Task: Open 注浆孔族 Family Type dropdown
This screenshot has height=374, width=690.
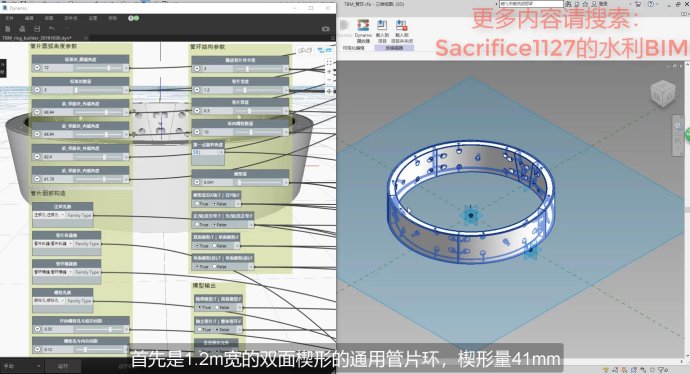Action: (49, 215)
